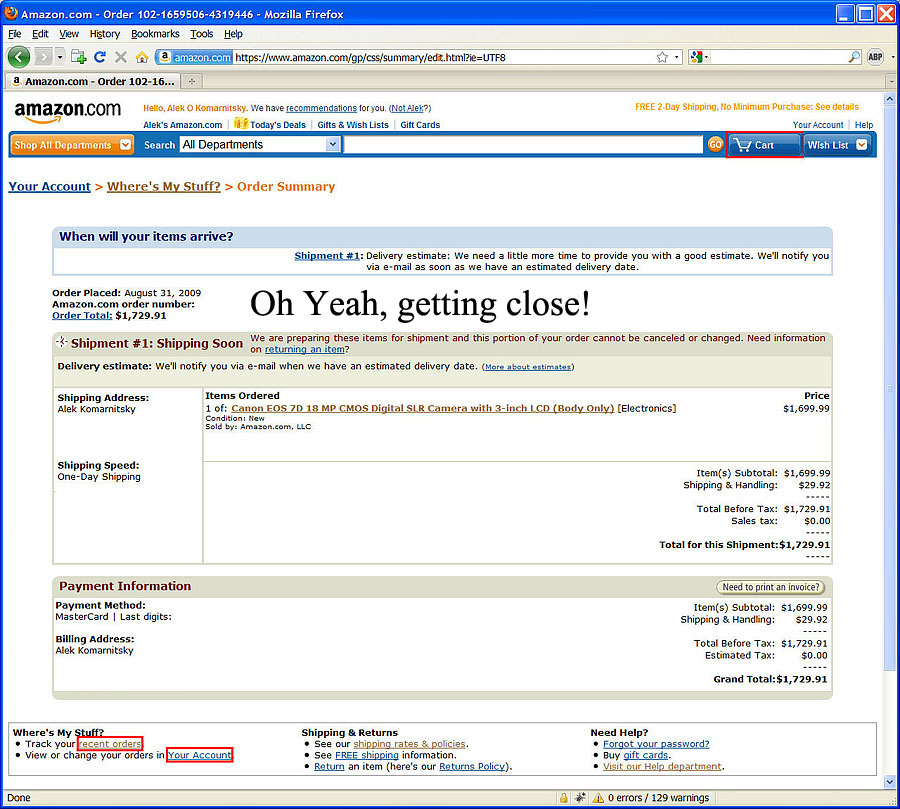Click Visit our Help department link
This screenshot has height=809, width=900.
pos(662,767)
